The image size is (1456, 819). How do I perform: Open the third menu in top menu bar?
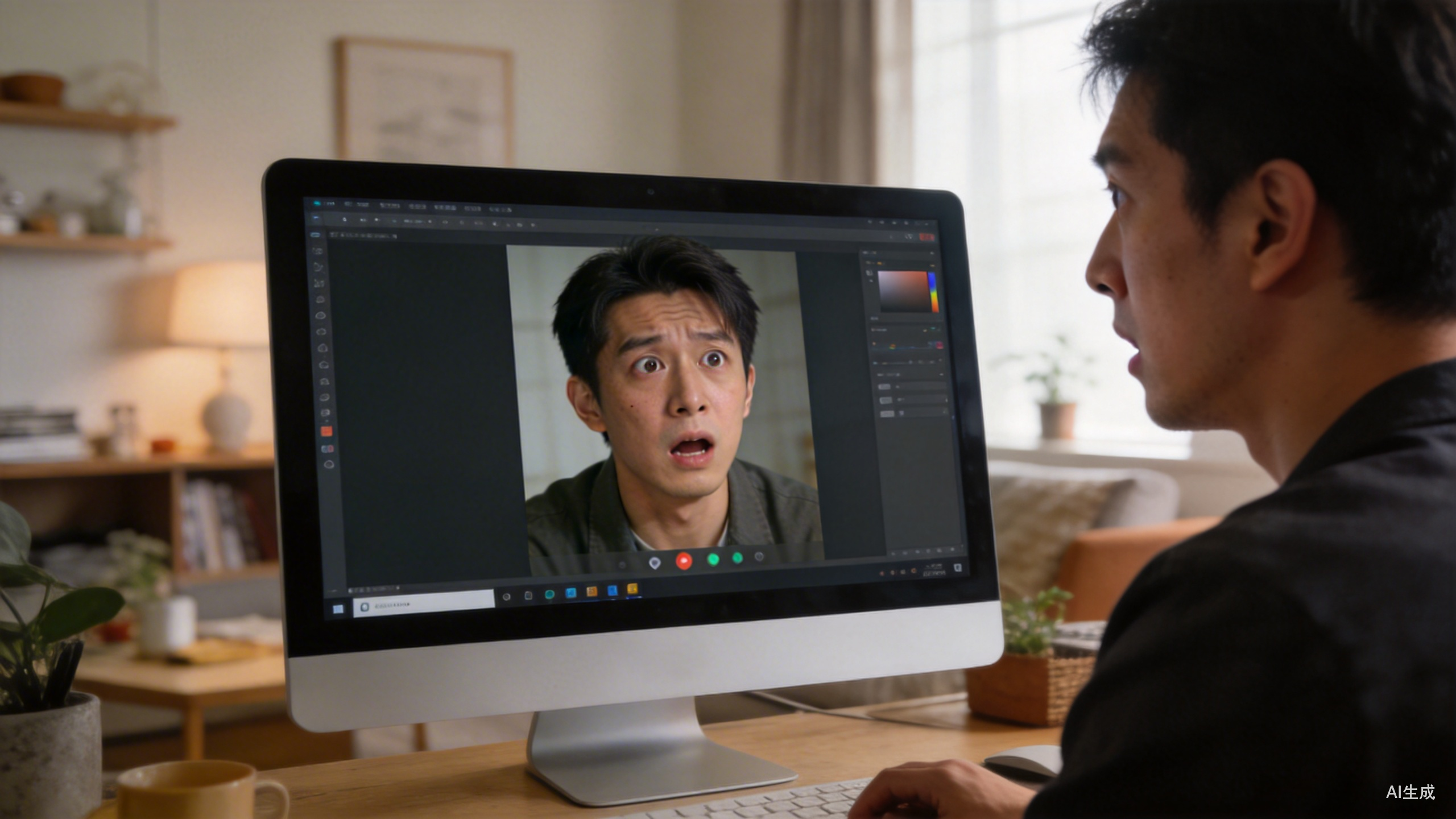390,205
